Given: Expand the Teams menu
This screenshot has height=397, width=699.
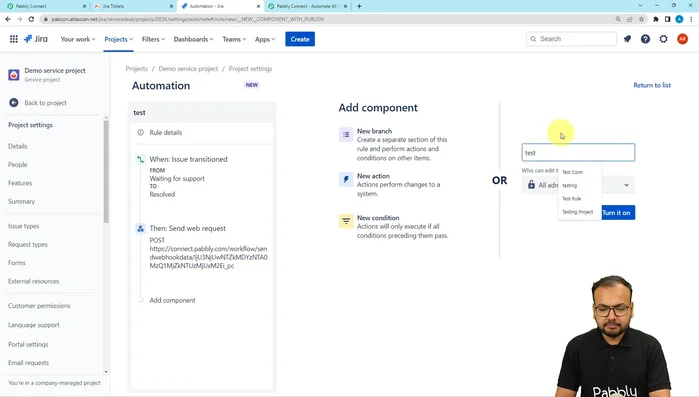Looking at the screenshot, I should 234,39.
